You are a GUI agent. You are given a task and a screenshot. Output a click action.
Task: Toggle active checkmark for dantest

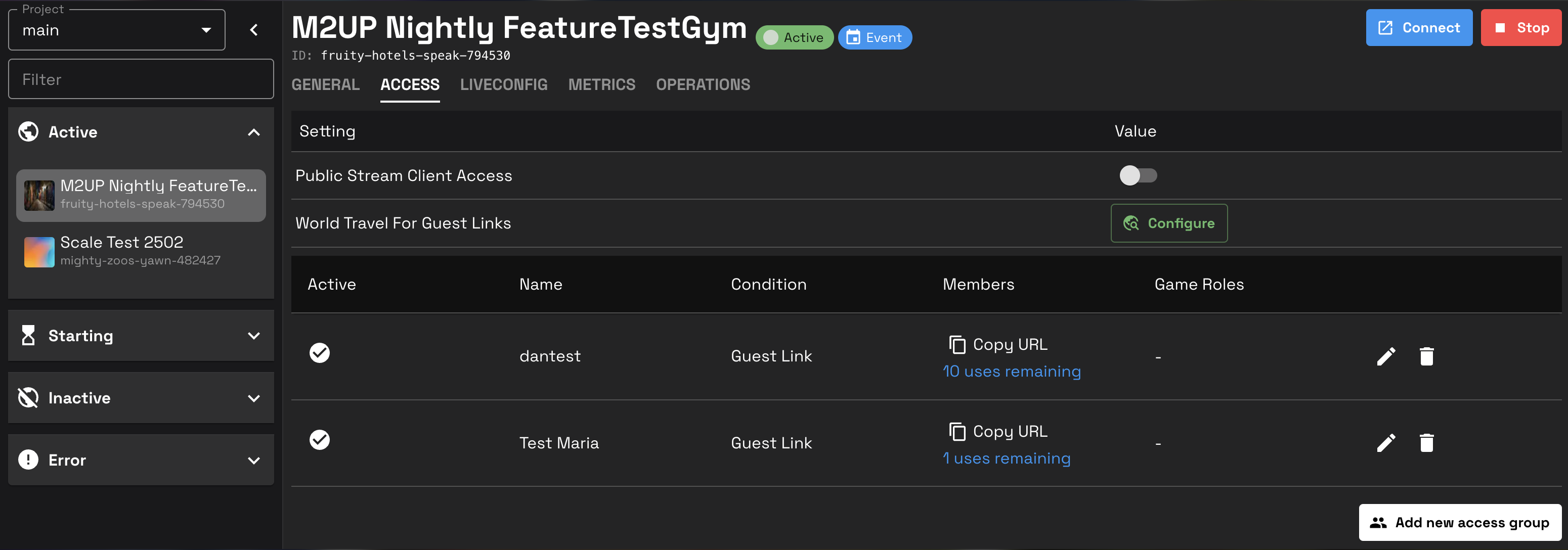tap(320, 353)
